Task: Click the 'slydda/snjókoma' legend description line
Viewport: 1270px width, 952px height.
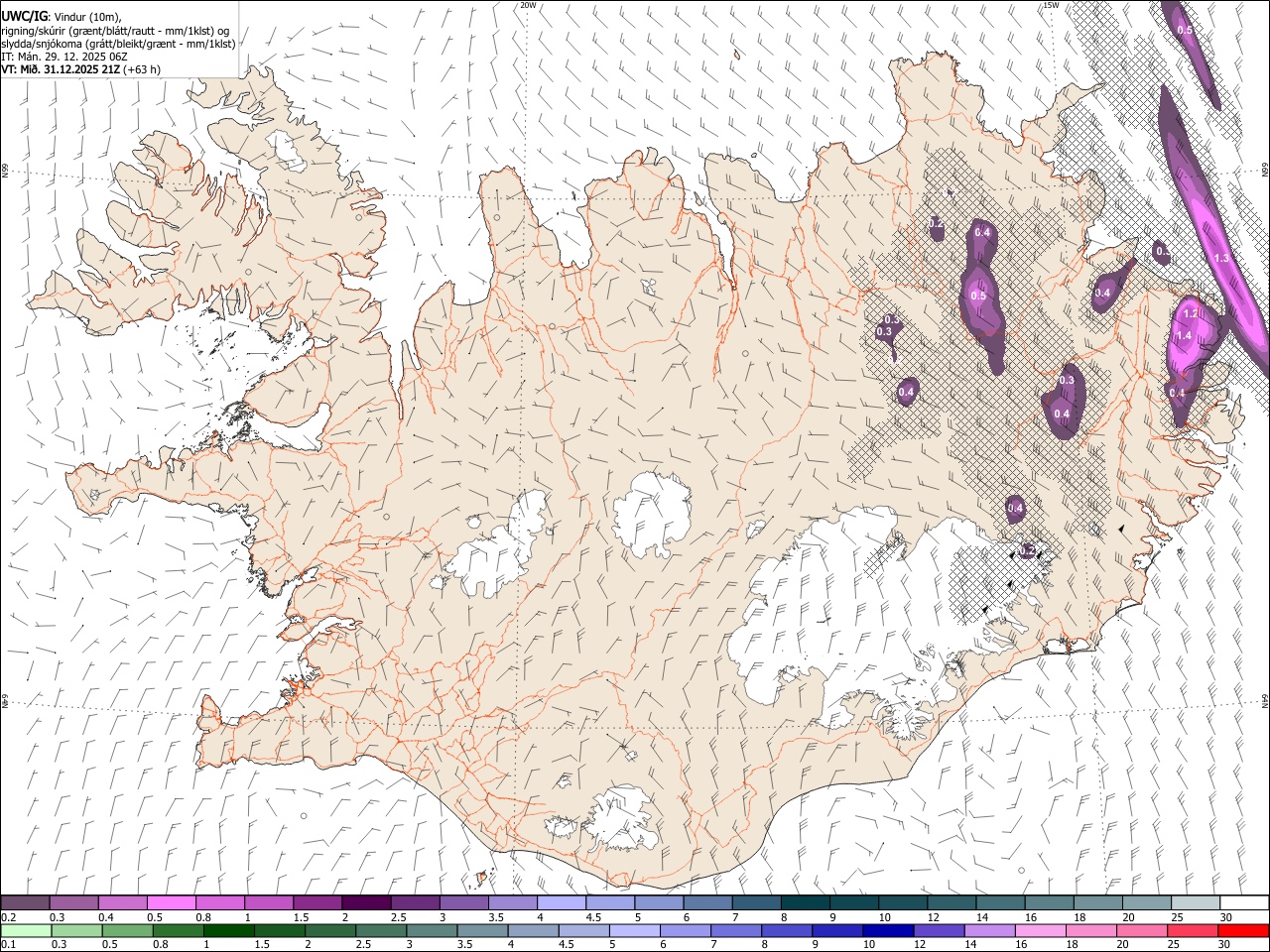Action: point(118,44)
